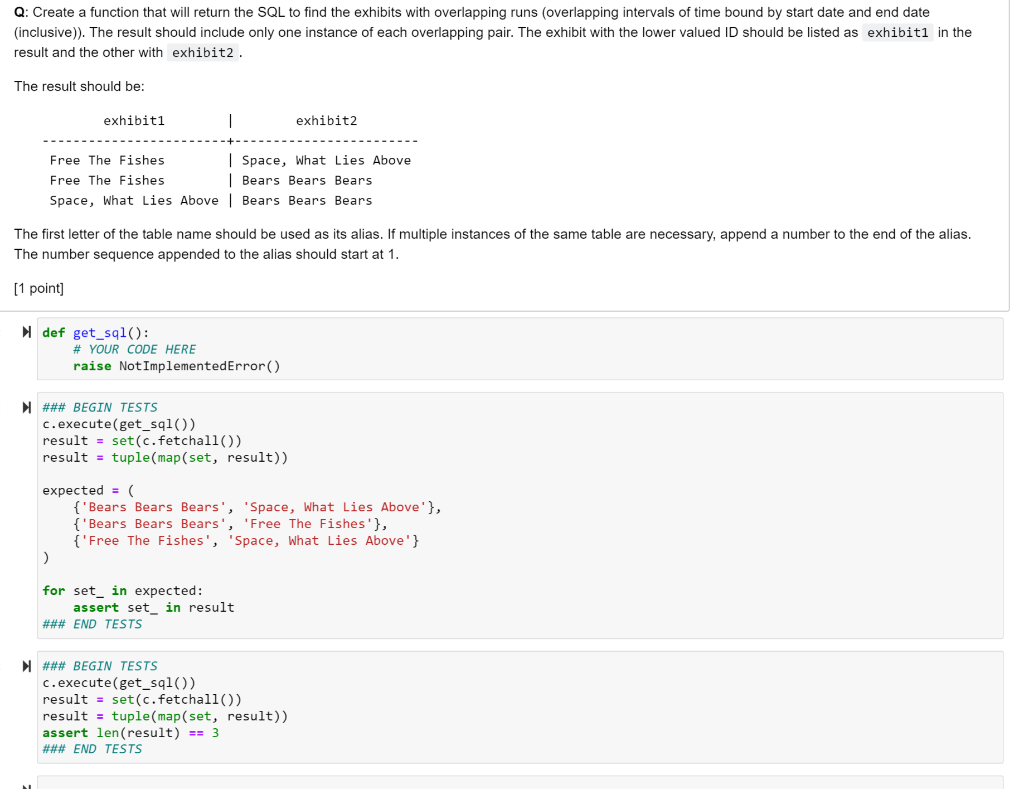Place cursor inside the get_sql function cell
The height and width of the screenshot is (789, 1024).
pos(300,348)
